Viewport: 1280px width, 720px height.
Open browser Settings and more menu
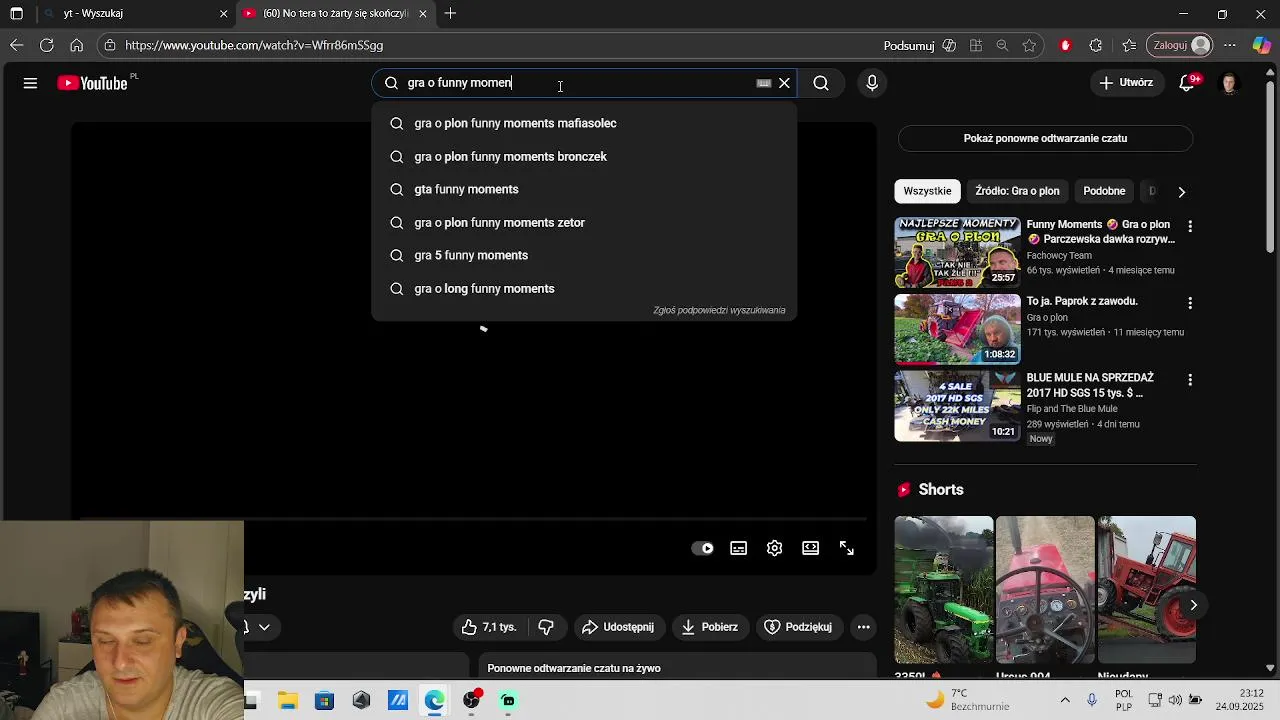coord(1231,45)
